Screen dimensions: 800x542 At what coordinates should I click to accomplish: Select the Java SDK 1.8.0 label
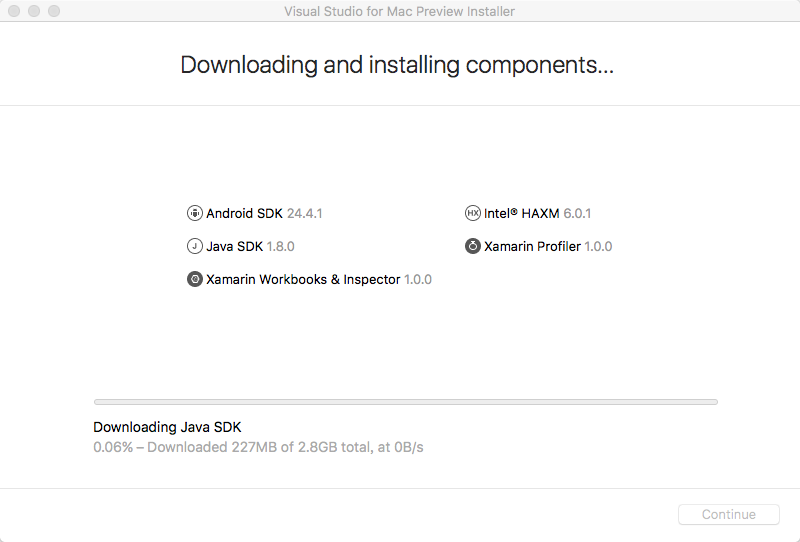(x=250, y=247)
